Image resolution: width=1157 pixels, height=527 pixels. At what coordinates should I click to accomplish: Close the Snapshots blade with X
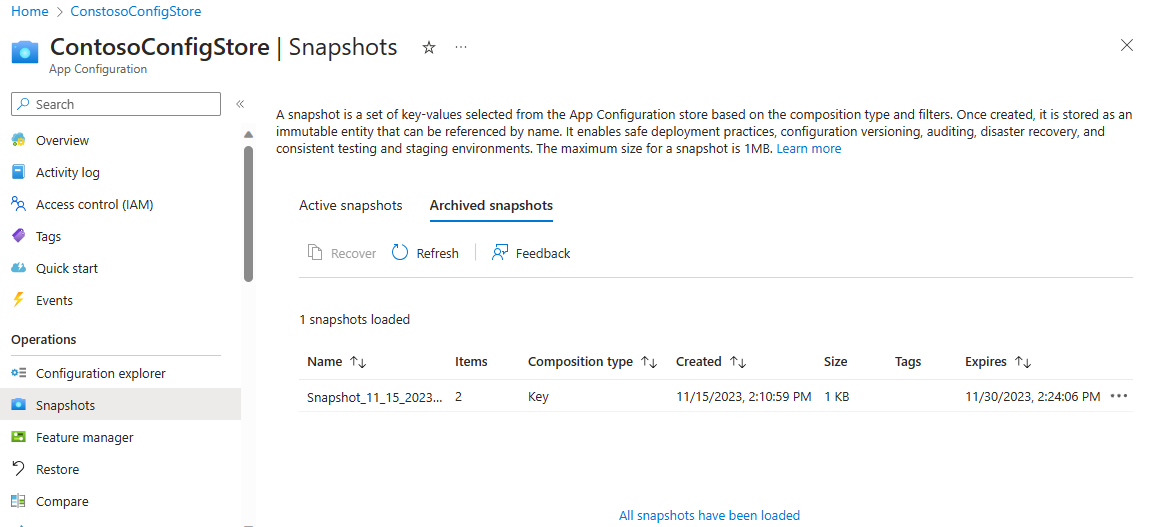(x=1127, y=46)
